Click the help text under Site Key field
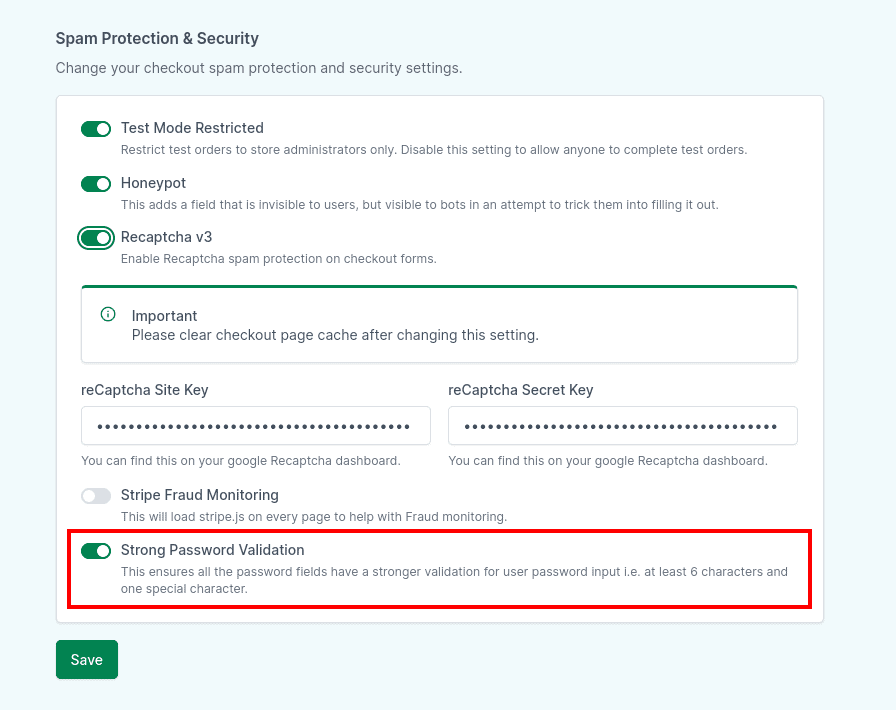Screen dimensions: 896x710 click(x=240, y=461)
